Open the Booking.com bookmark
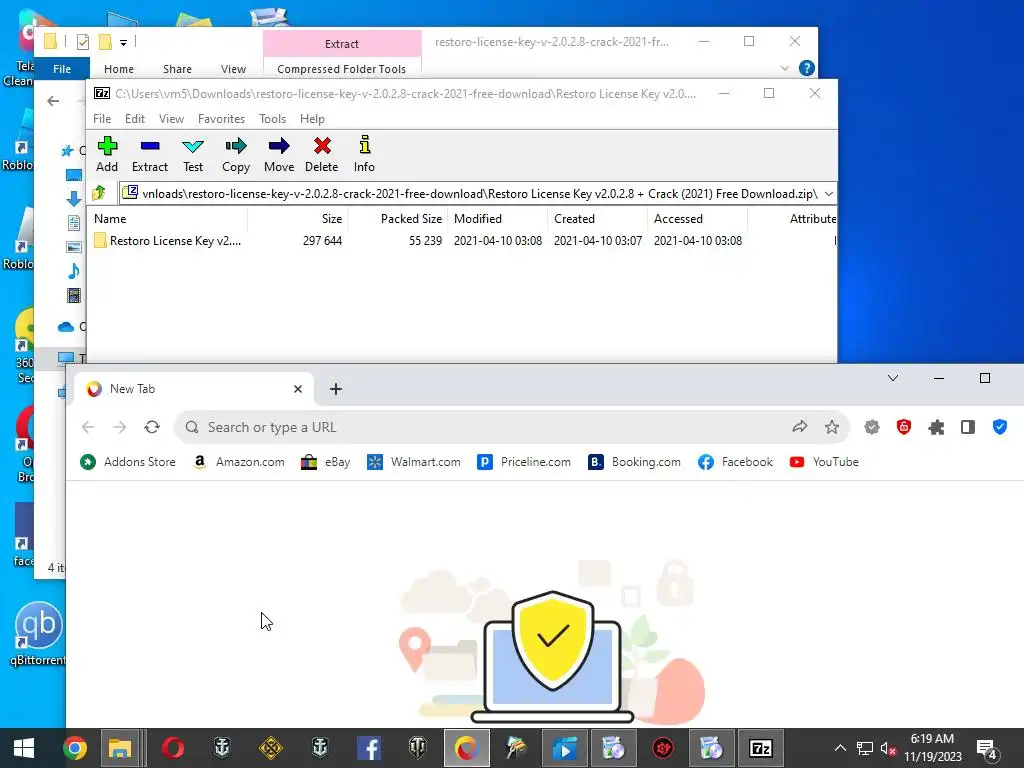Viewport: 1024px width, 768px height. 634,462
